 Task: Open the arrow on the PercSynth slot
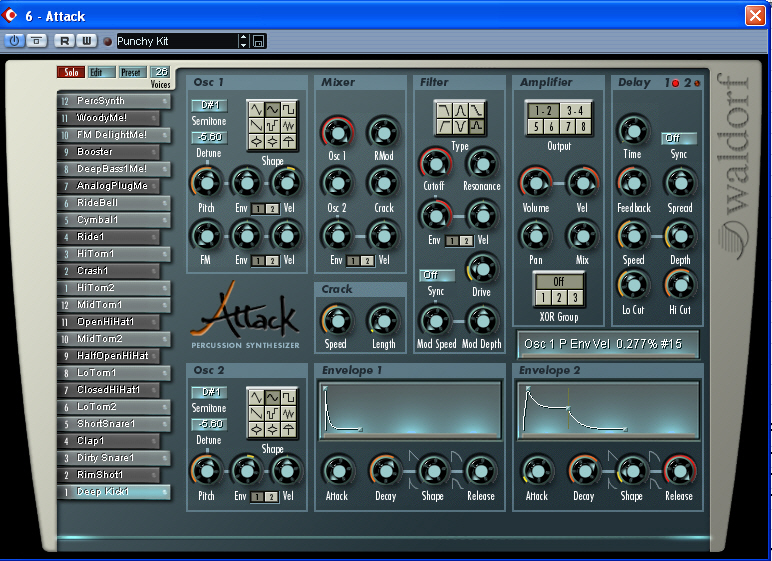point(165,101)
